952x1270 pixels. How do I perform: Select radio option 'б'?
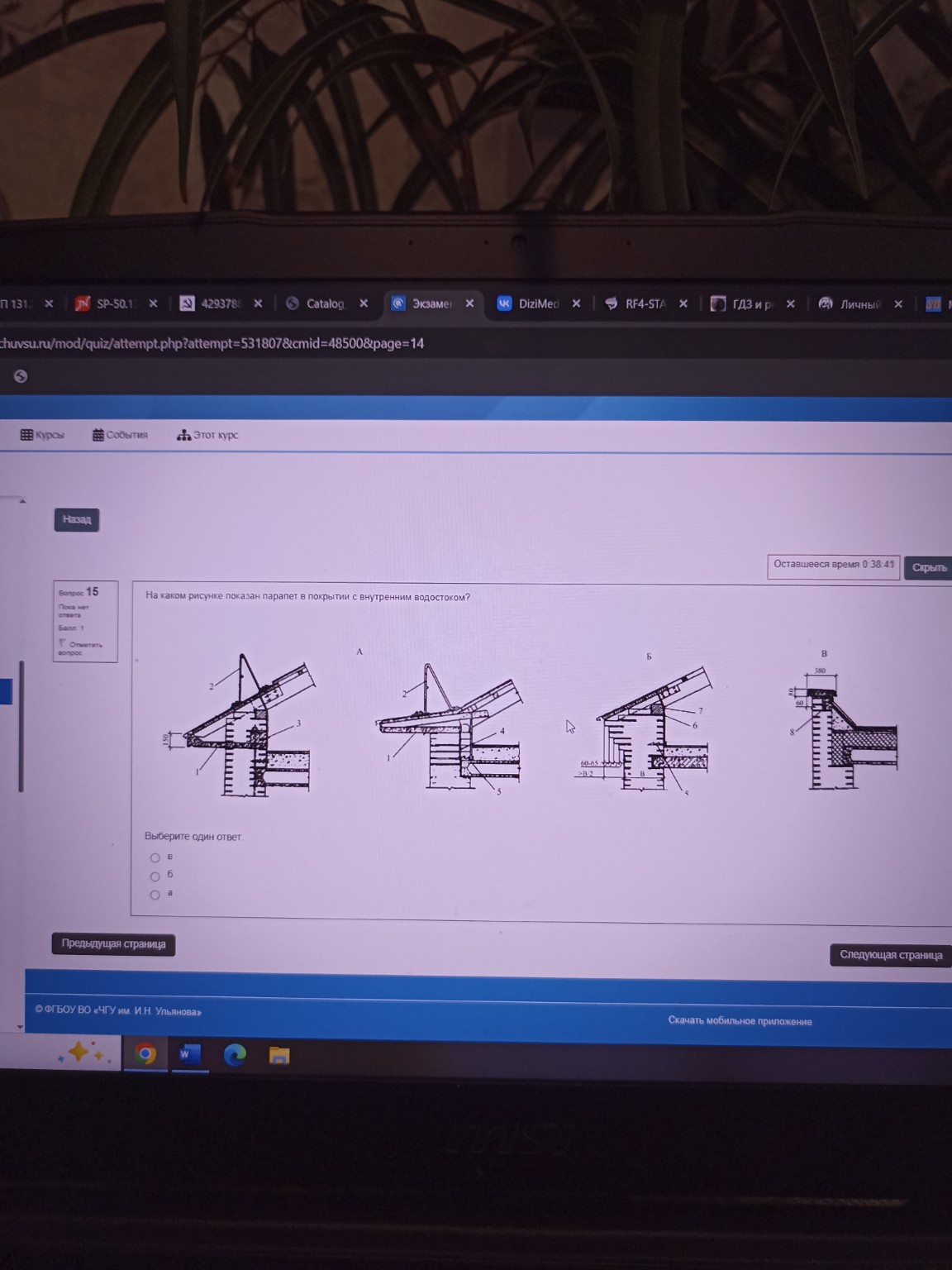[155, 876]
